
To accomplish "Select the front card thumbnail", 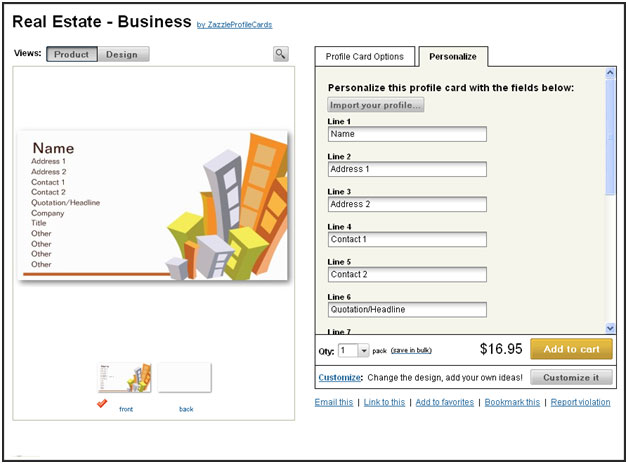I will tap(125, 378).
